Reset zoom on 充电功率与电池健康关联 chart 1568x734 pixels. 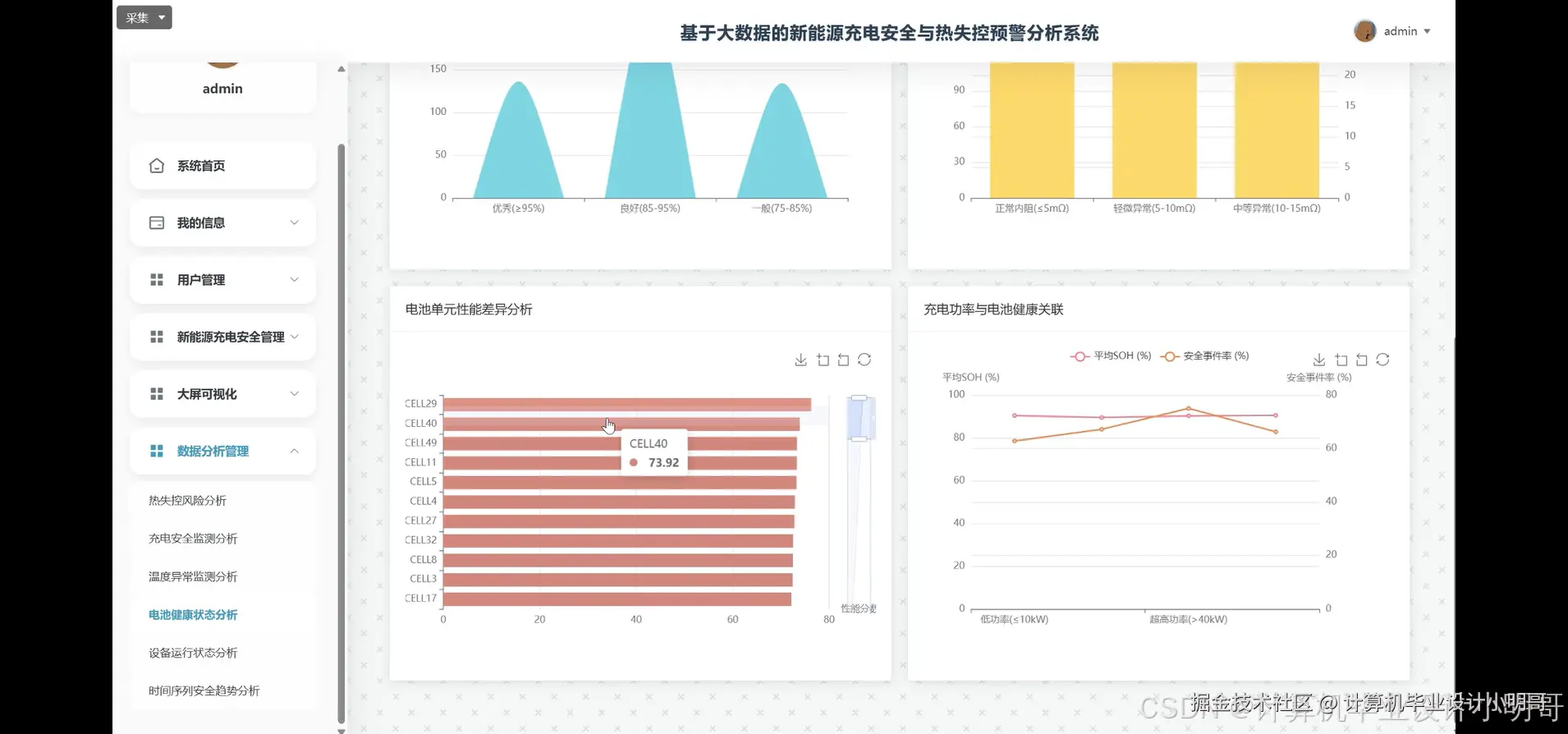pos(1362,360)
